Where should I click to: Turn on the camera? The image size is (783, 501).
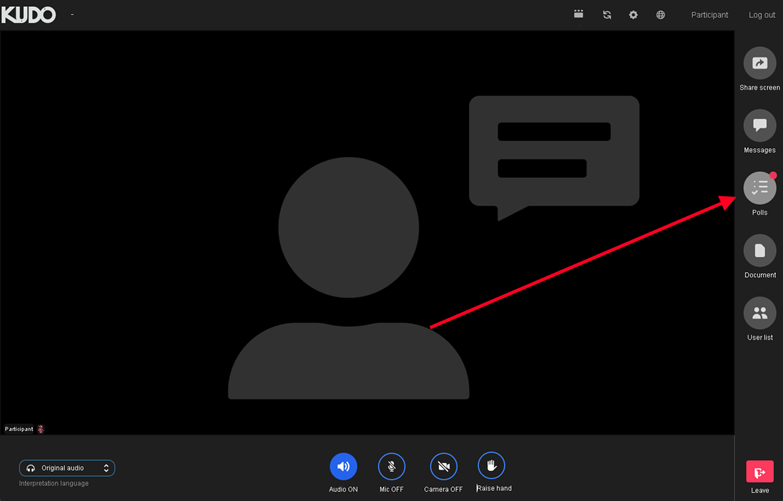coord(443,467)
